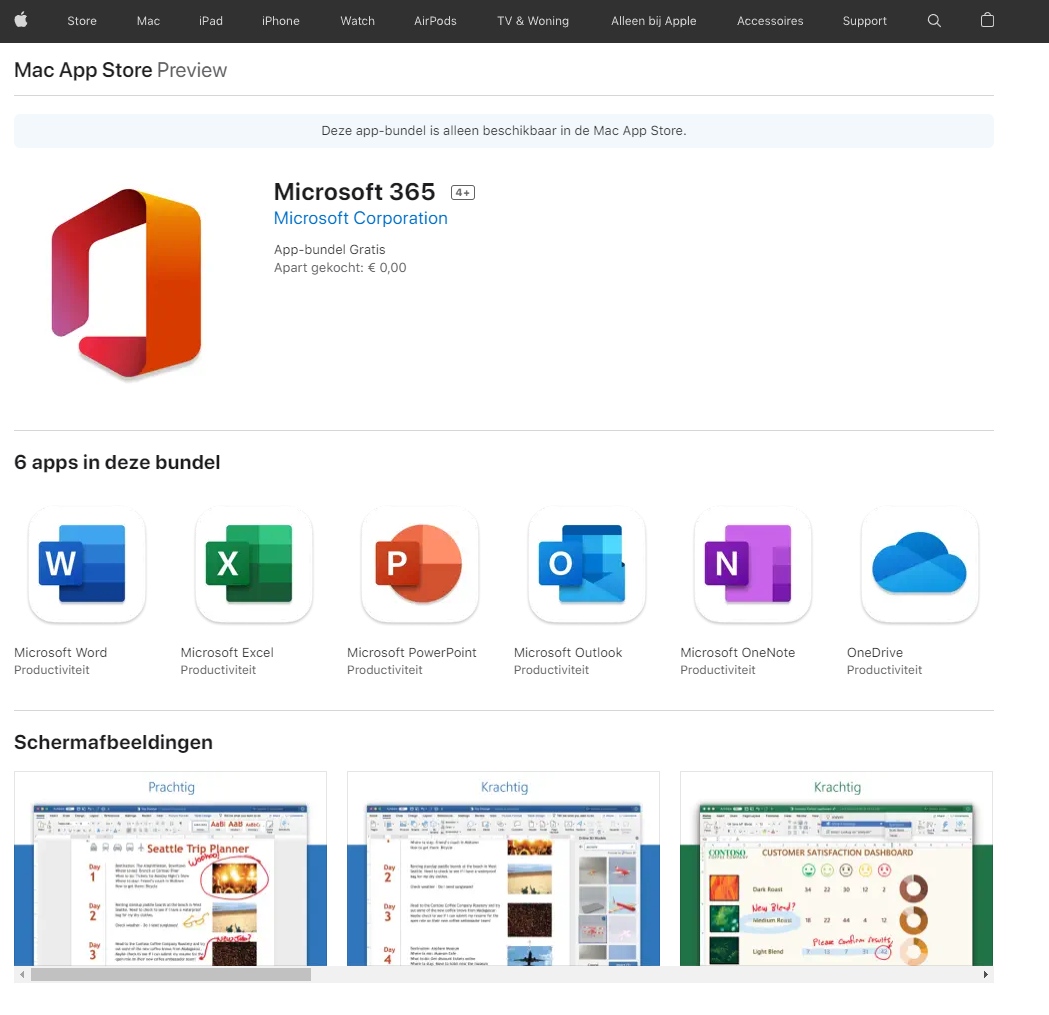Open the Prachtig Seattle Trip Planner screenshot
1049x1015 pixels.
(x=171, y=868)
